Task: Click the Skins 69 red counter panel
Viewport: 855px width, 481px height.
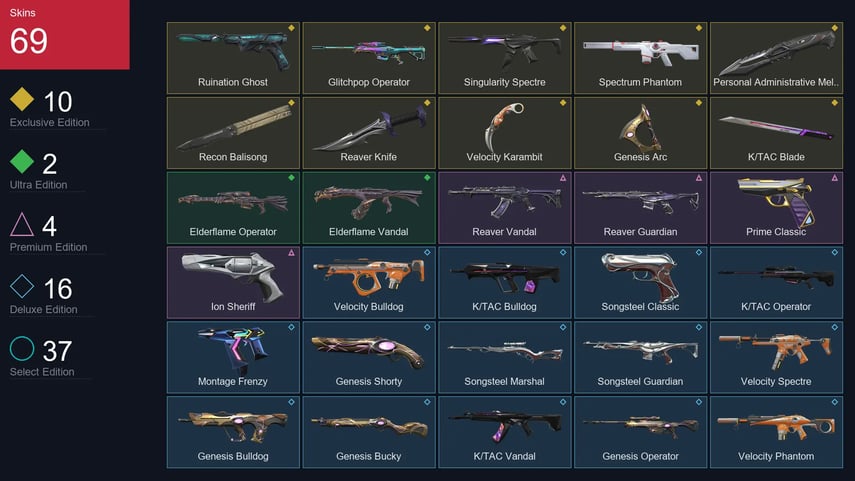Action: pyautogui.click(x=65, y=34)
